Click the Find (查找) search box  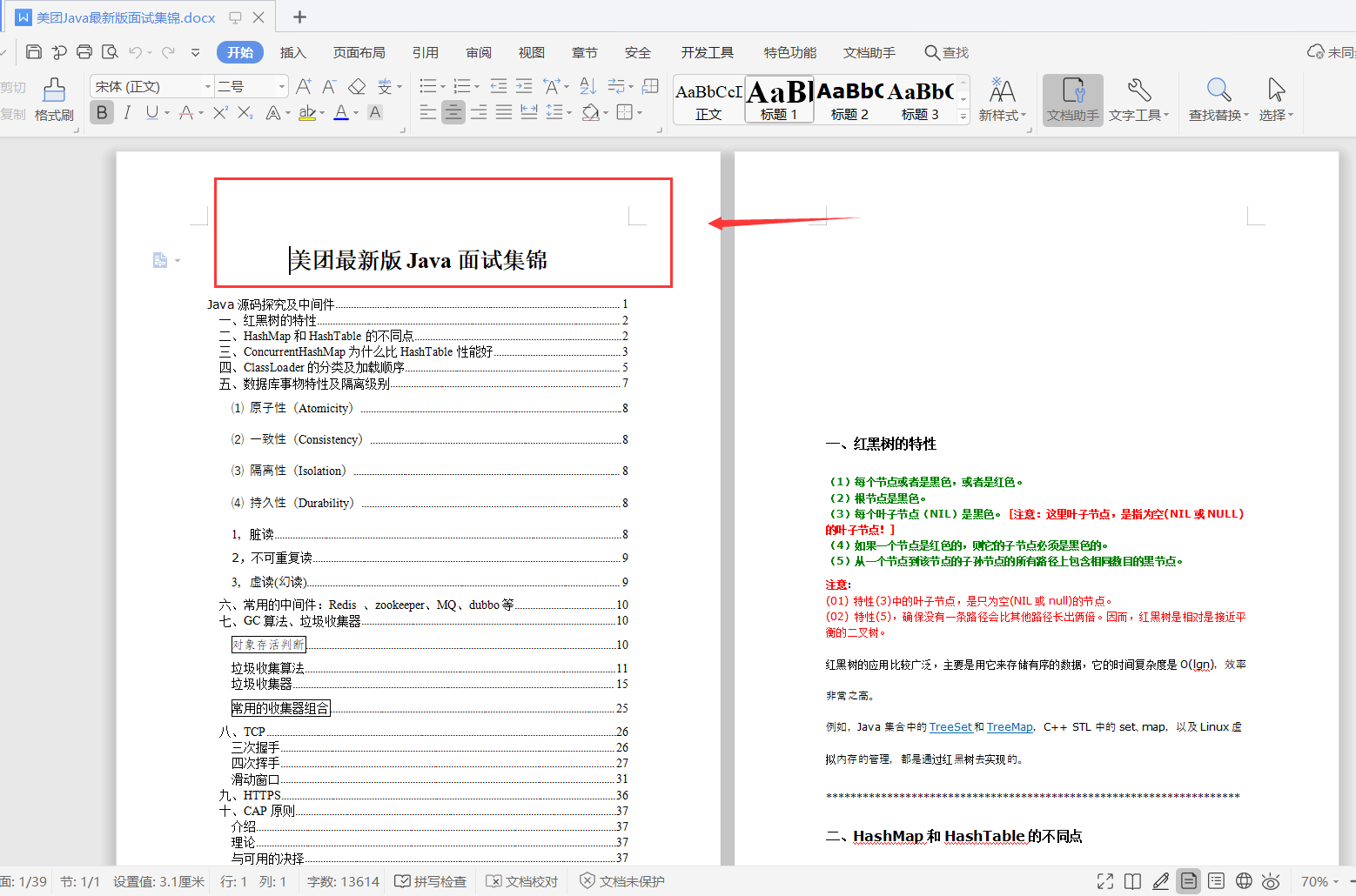[x=947, y=53]
